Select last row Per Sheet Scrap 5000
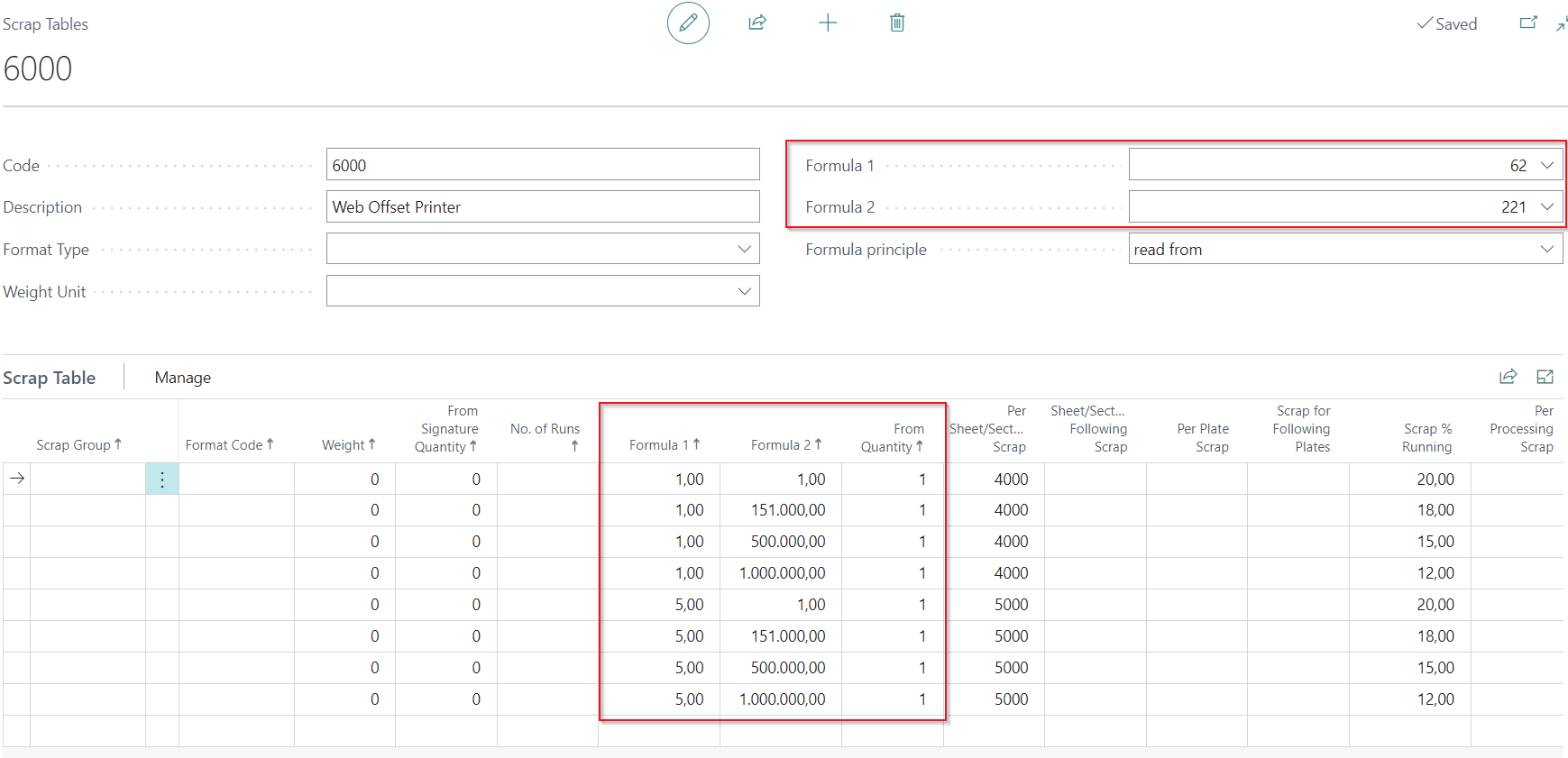The height and width of the screenshot is (758, 1568). 994,699
